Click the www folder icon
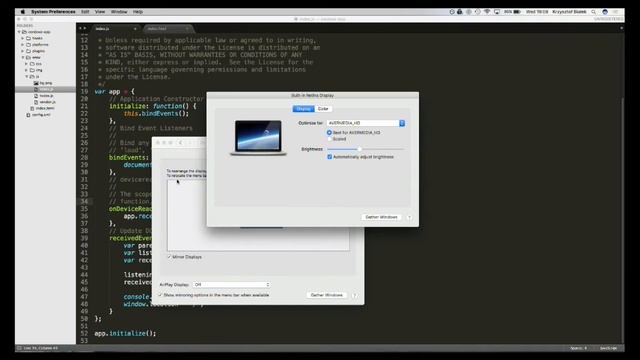Viewport: 640px width, 360px height. tap(29, 58)
